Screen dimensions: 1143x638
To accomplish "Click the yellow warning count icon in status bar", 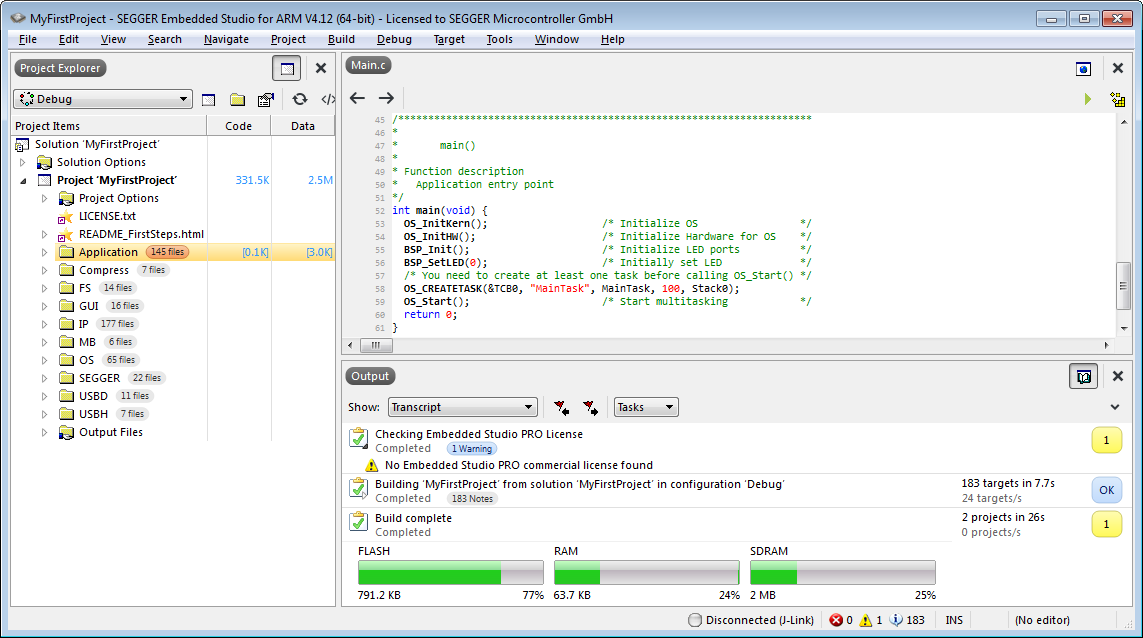I will 866,620.
